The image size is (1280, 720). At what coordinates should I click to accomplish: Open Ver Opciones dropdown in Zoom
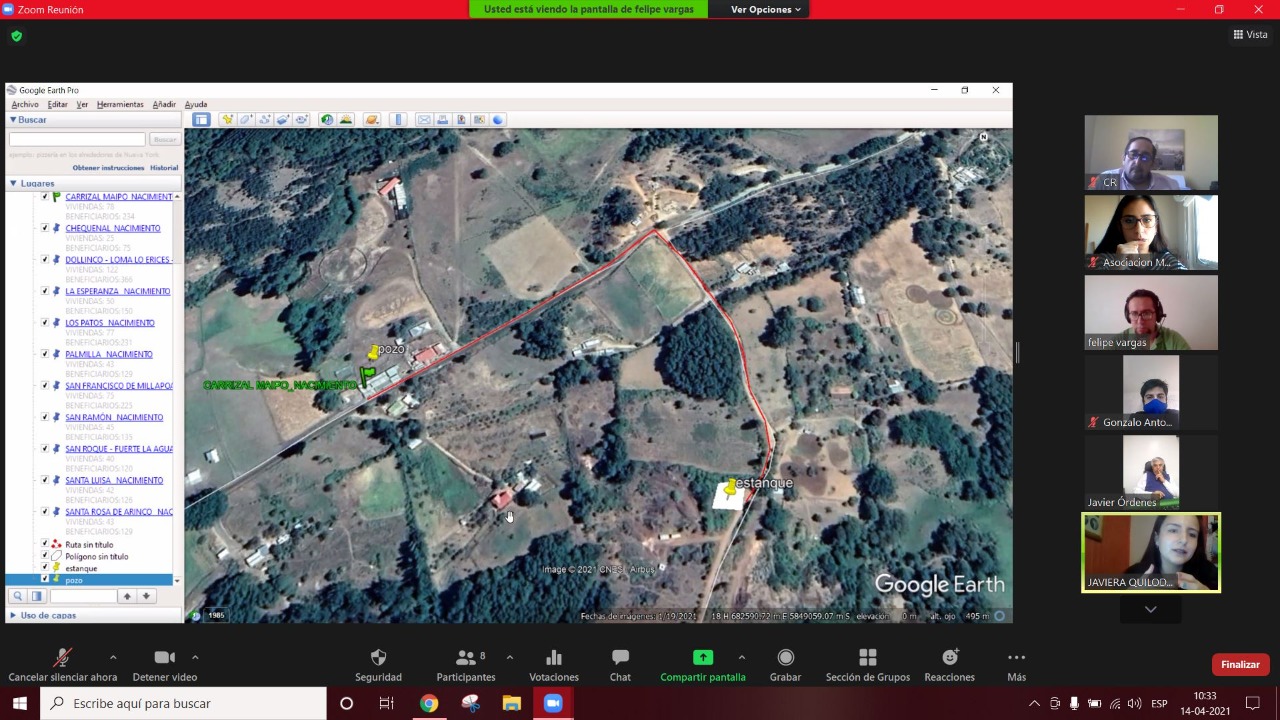pyautogui.click(x=765, y=9)
